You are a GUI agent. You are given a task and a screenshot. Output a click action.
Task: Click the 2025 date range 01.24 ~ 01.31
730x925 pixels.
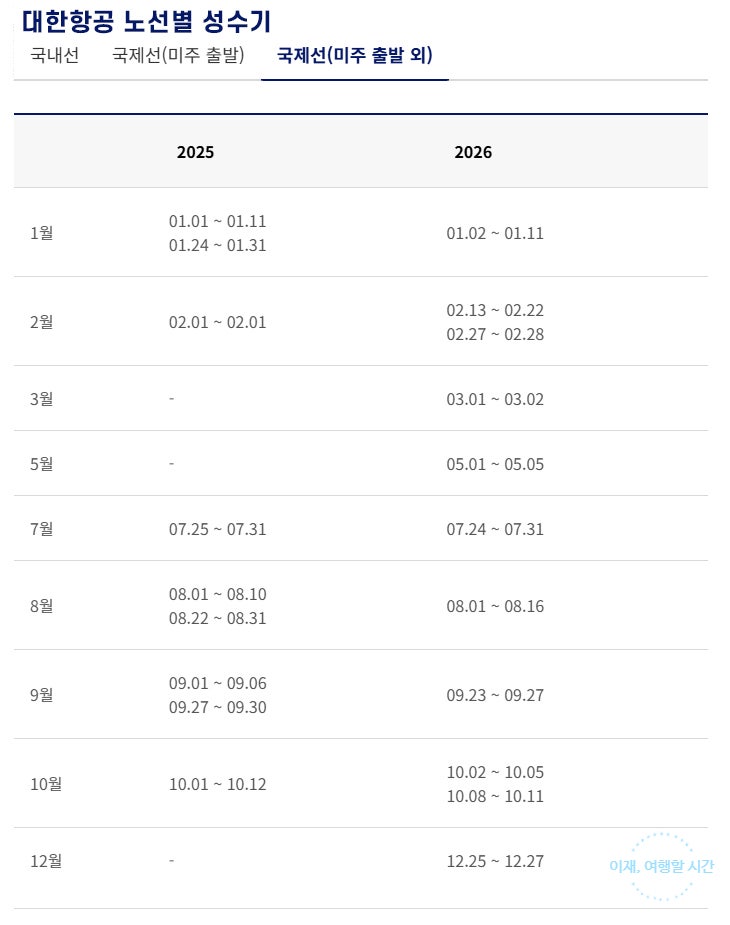point(217,245)
